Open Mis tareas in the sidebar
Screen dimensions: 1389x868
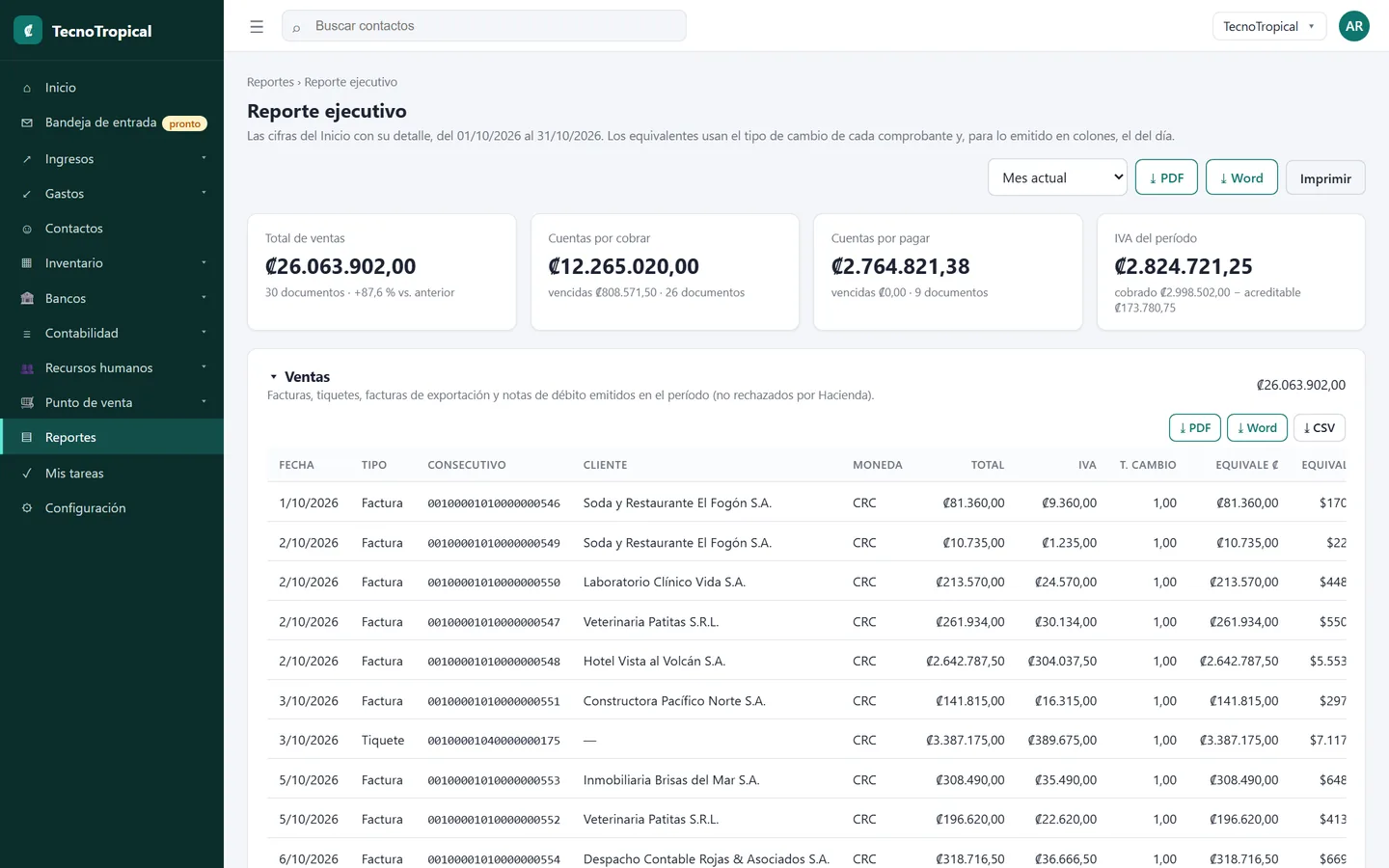(112, 474)
